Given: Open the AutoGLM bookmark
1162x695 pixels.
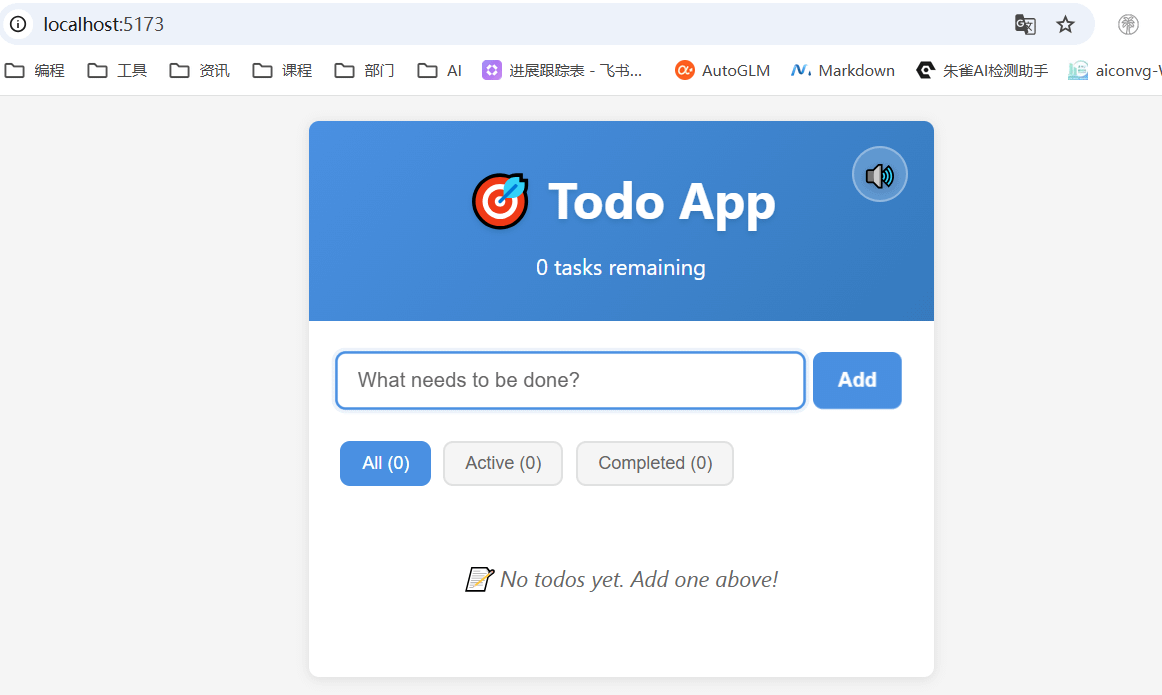Looking at the screenshot, I should [722, 70].
